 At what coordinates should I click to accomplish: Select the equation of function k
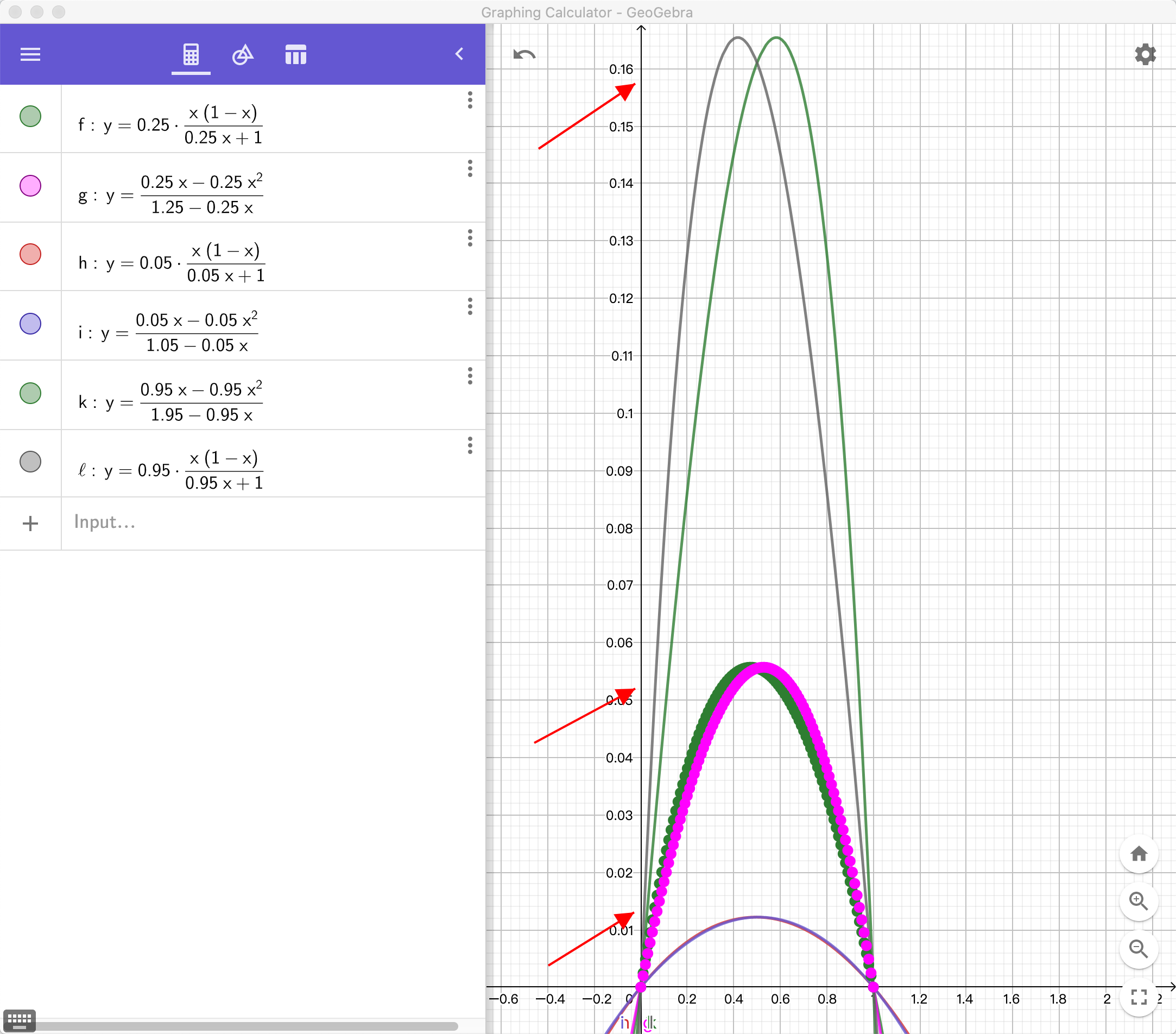point(171,402)
